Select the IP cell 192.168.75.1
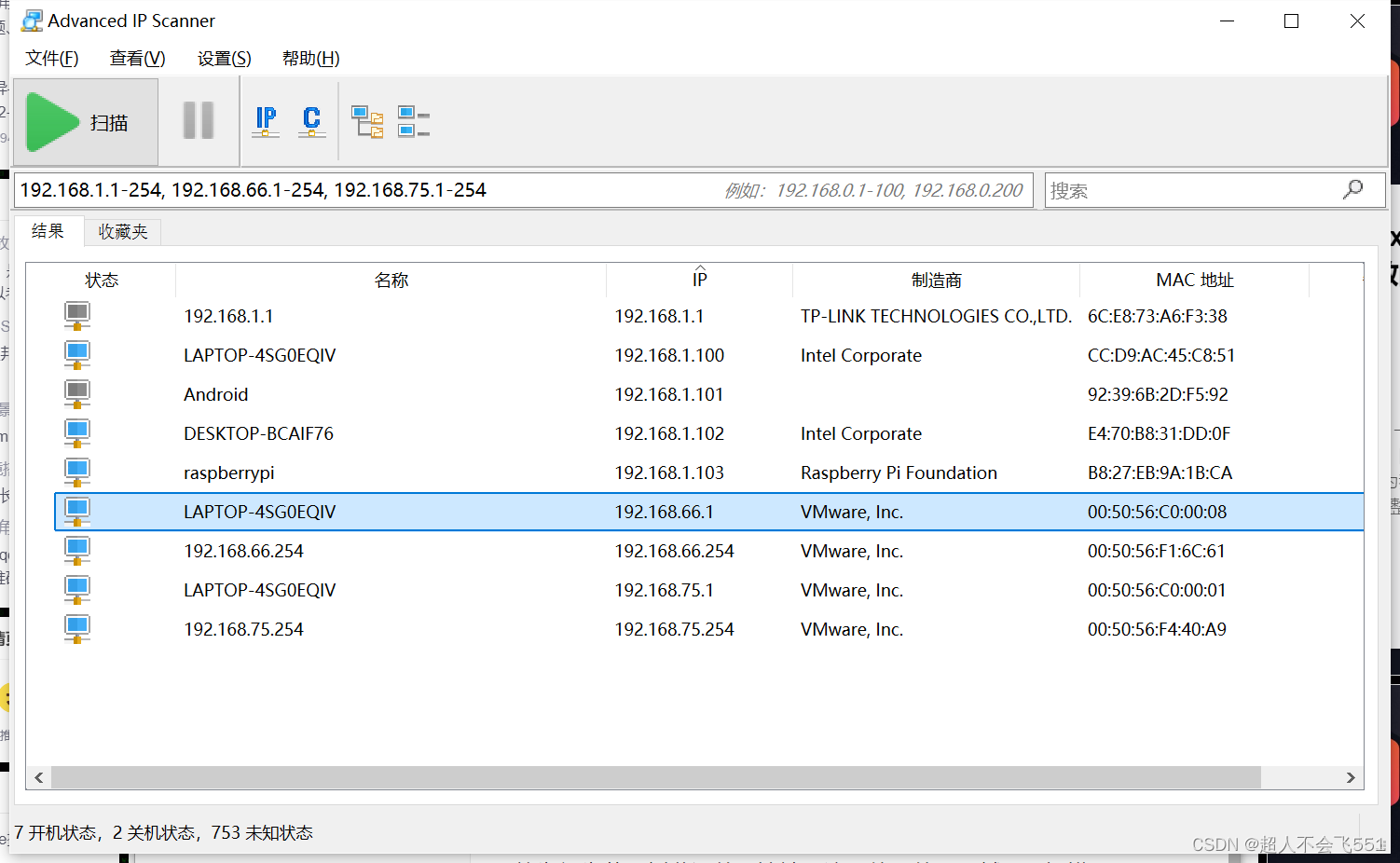Screen dimensions: 1400x863 (664, 590)
